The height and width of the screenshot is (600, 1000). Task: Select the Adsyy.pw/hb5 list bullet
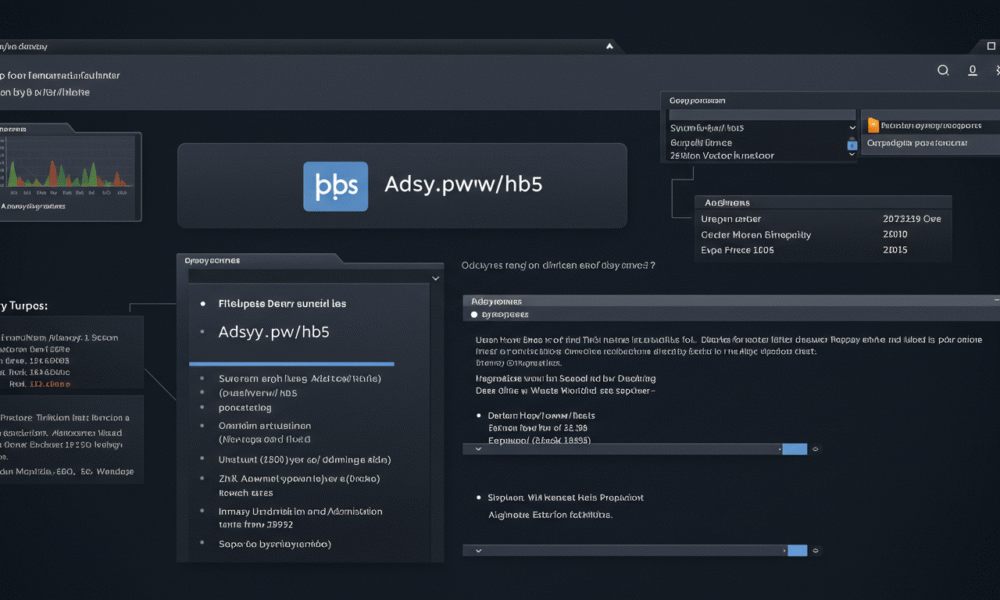point(204,331)
